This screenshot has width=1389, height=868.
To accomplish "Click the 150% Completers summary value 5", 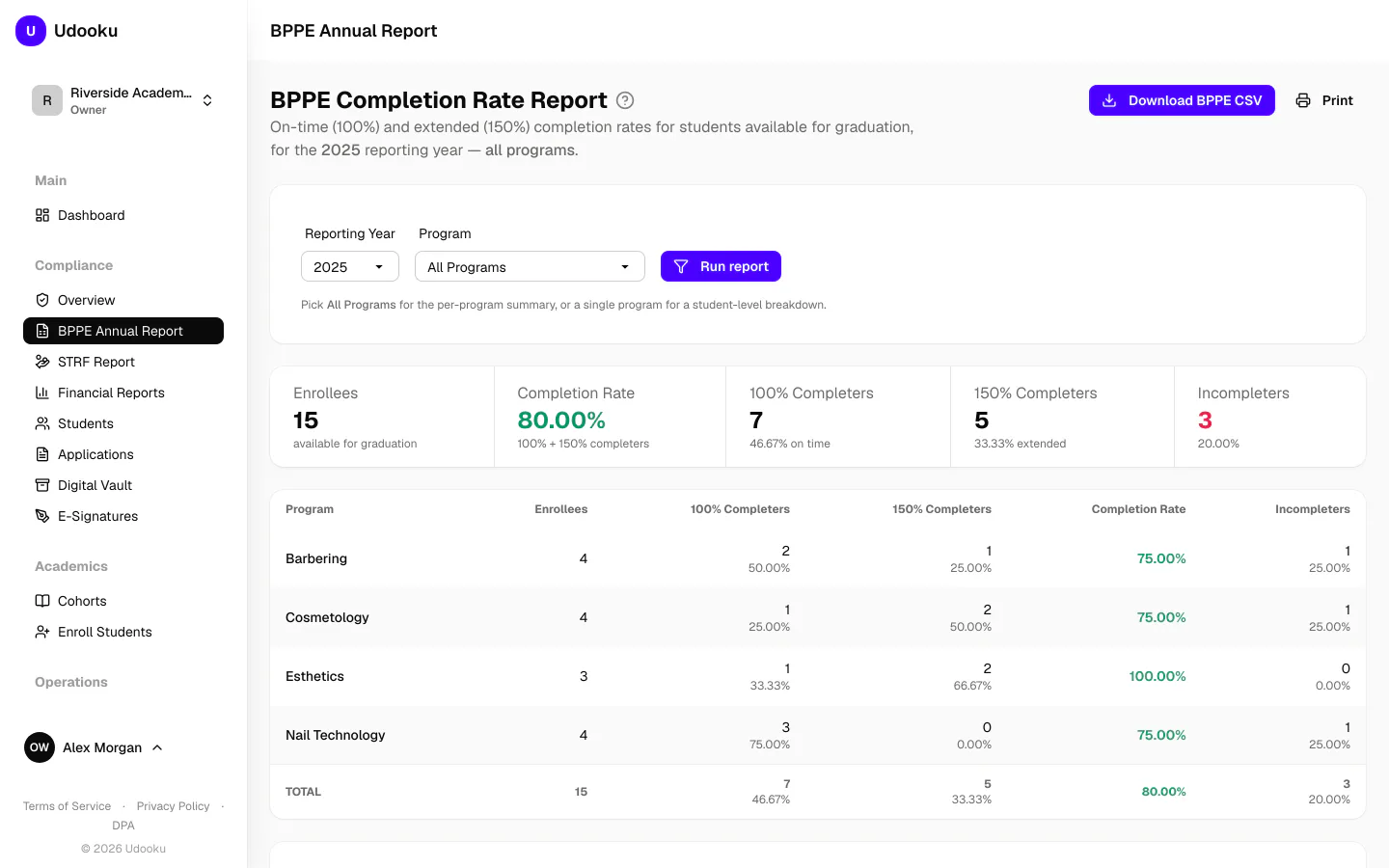I will click(982, 420).
